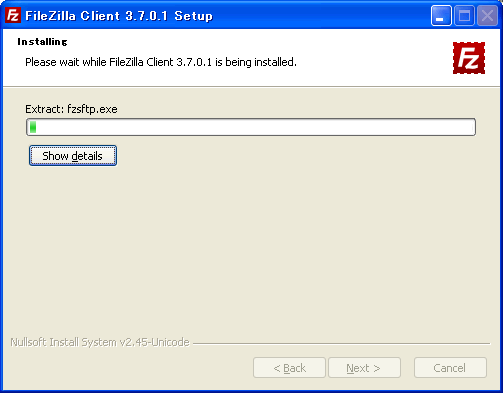Click the disabled Back button
503x393 pixels.
tap(289, 368)
